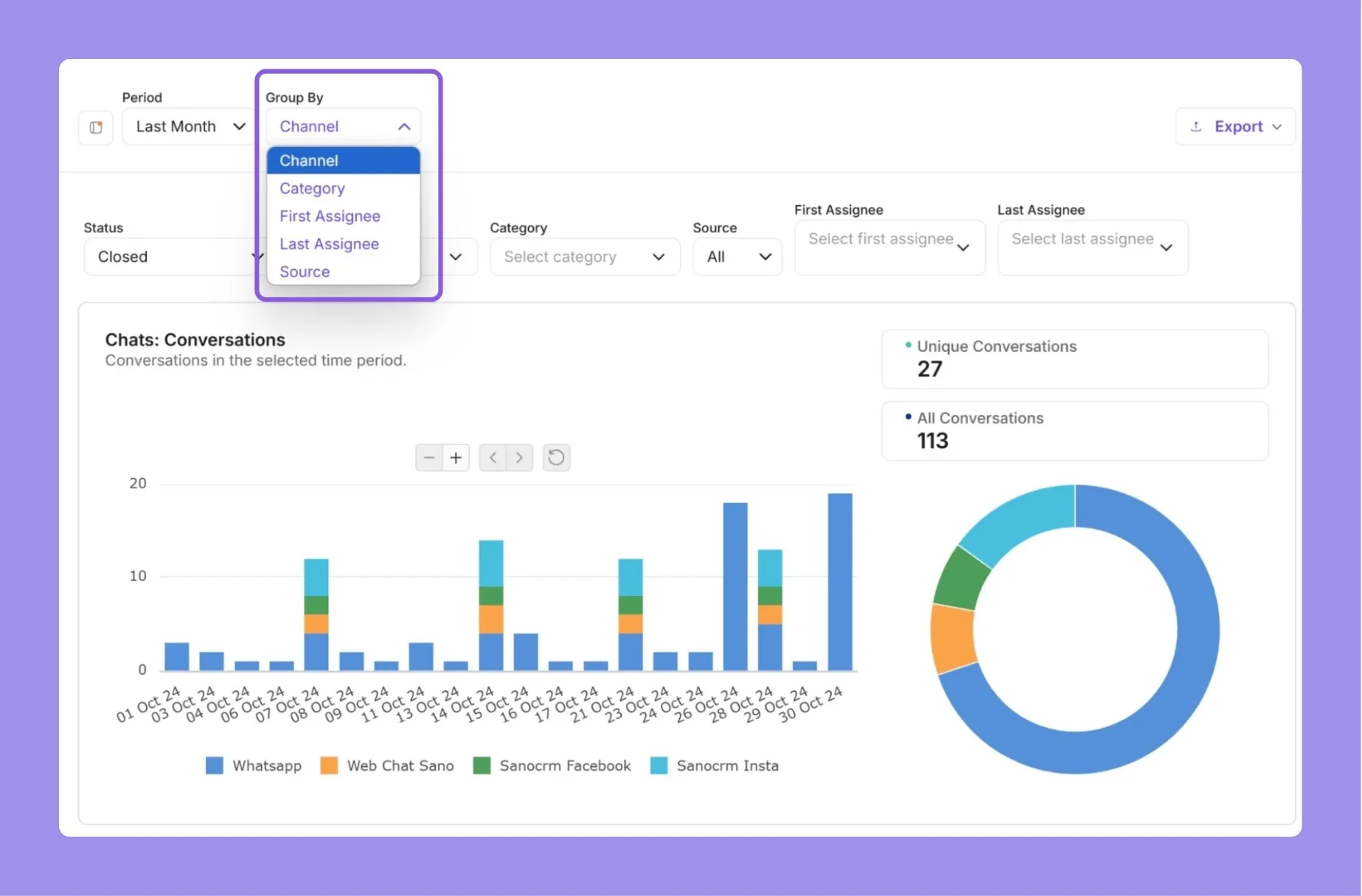Select Last Assignee in Group By list
Viewport: 1362px width, 896px height.
coord(344,244)
